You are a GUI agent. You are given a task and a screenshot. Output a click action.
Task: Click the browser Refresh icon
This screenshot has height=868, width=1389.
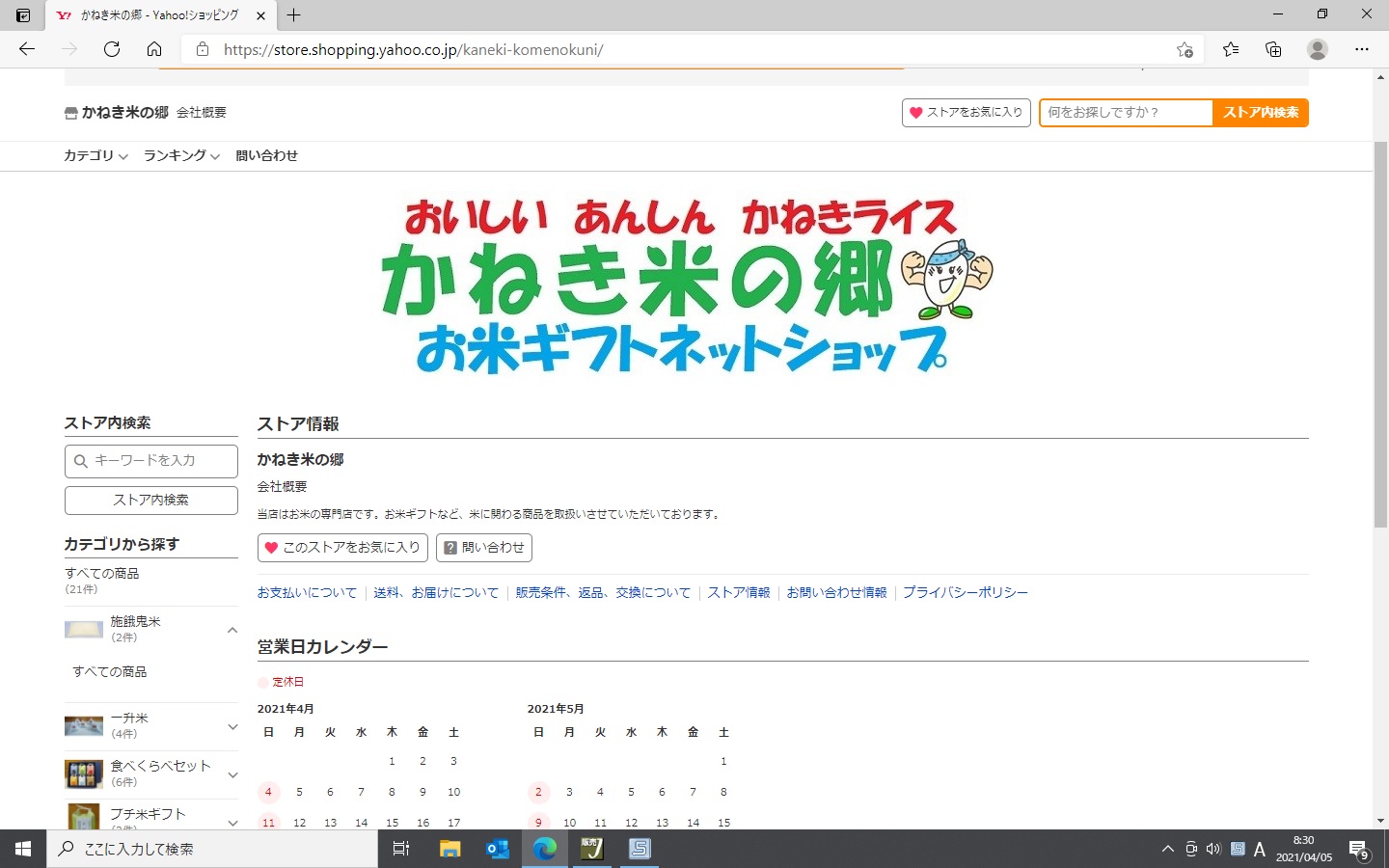112,49
